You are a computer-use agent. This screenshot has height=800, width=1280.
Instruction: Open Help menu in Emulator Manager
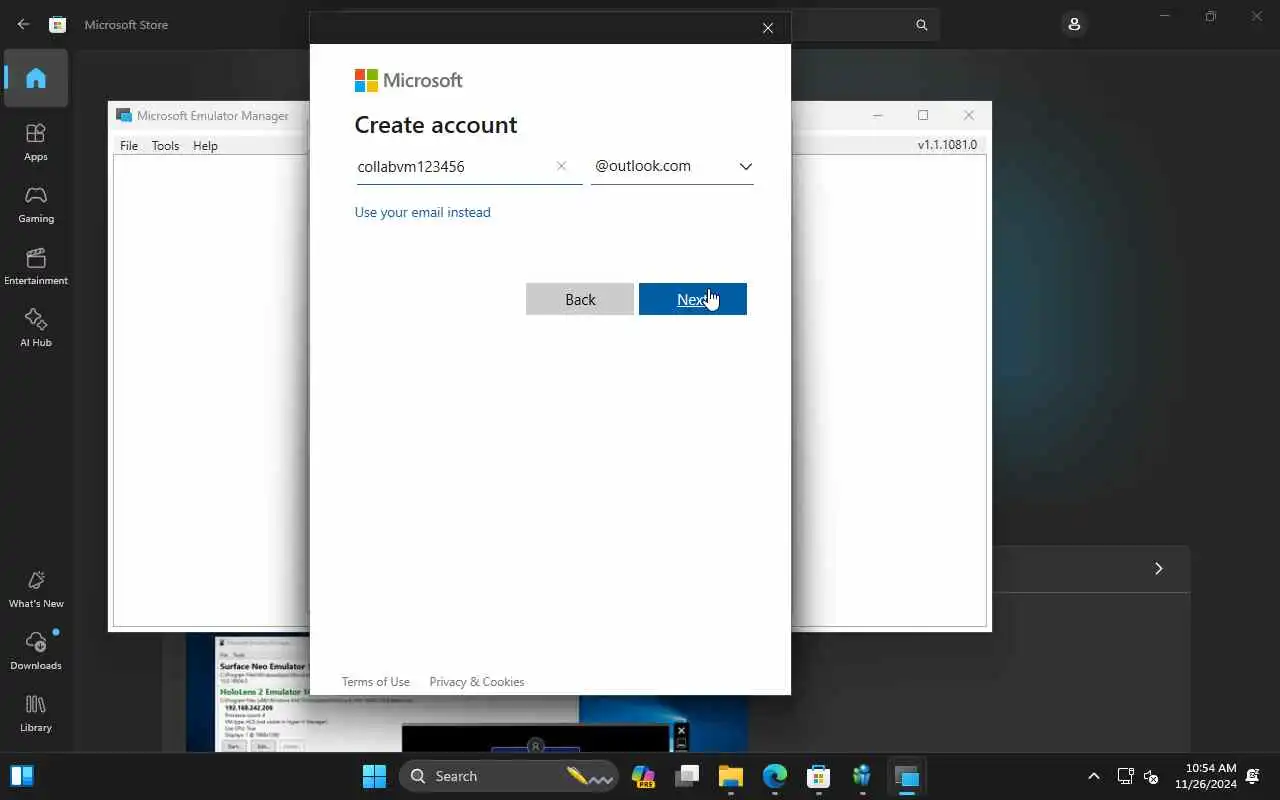pyautogui.click(x=205, y=145)
